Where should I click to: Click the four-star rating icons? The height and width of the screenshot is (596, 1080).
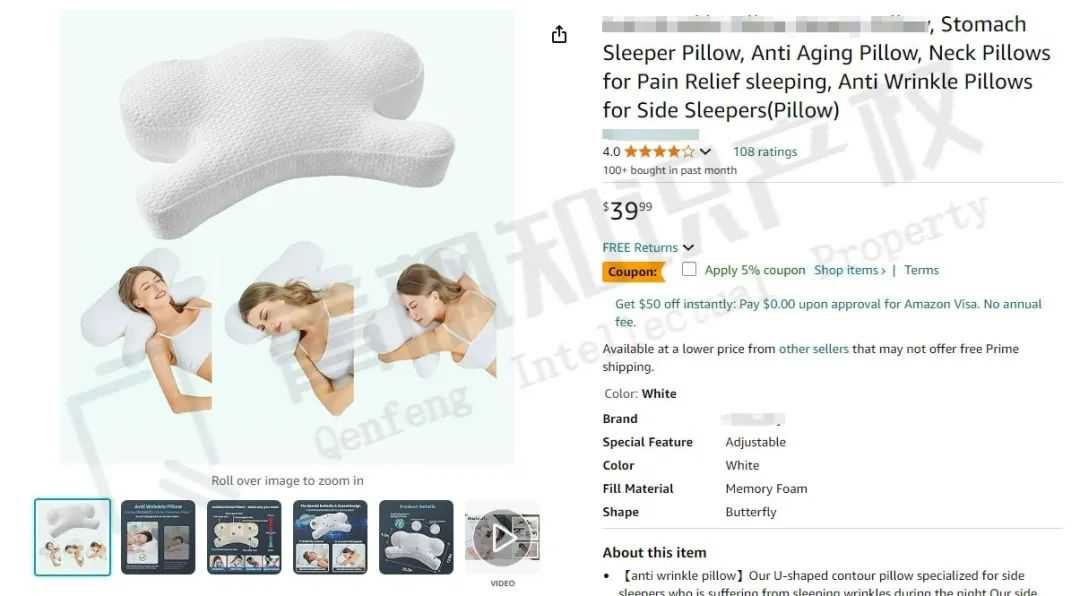(659, 152)
